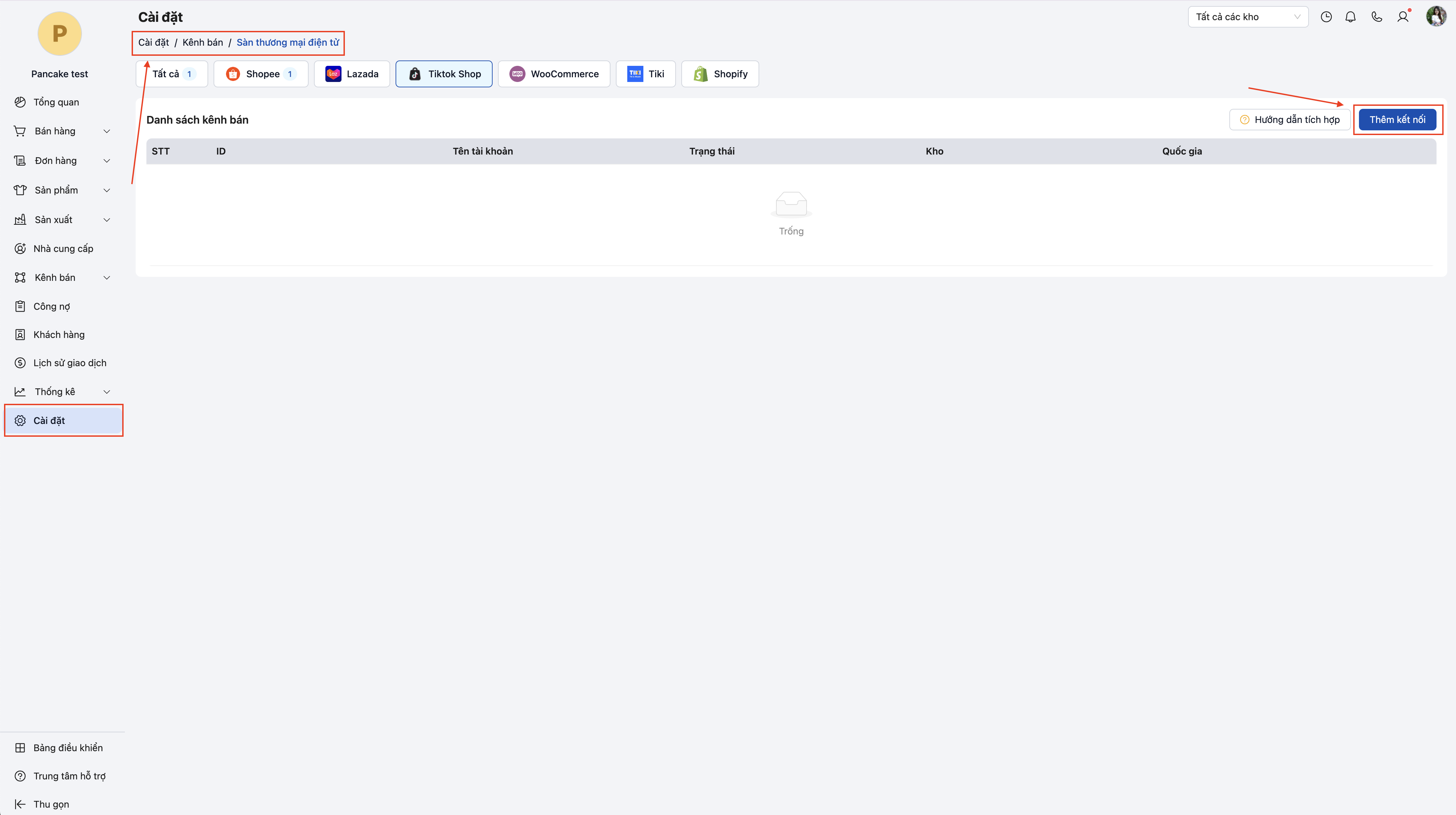
Task: Open Nhà cung cấp supplier page
Action: coord(63,248)
